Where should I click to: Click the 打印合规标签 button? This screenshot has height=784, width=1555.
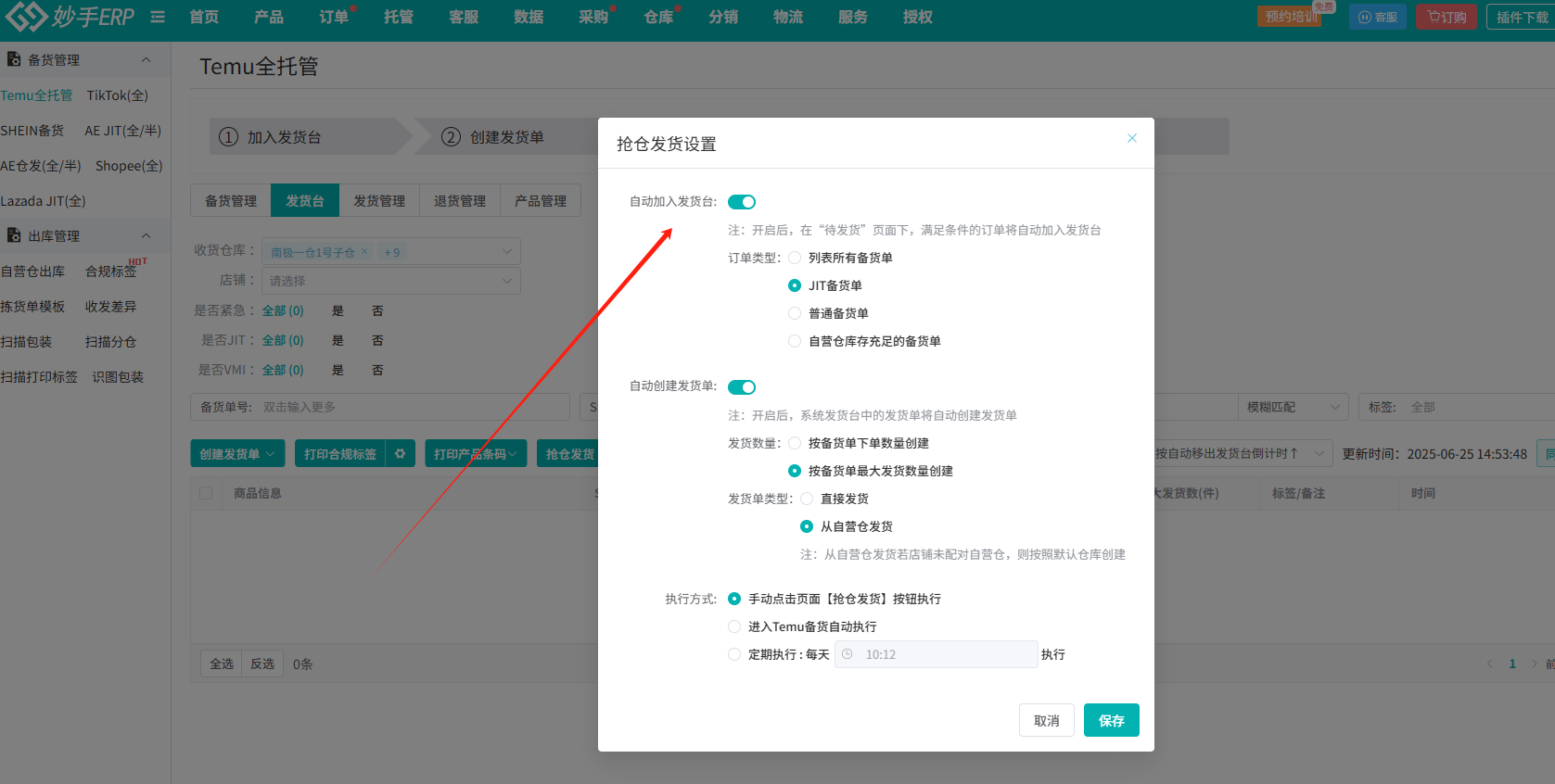point(340,454)
